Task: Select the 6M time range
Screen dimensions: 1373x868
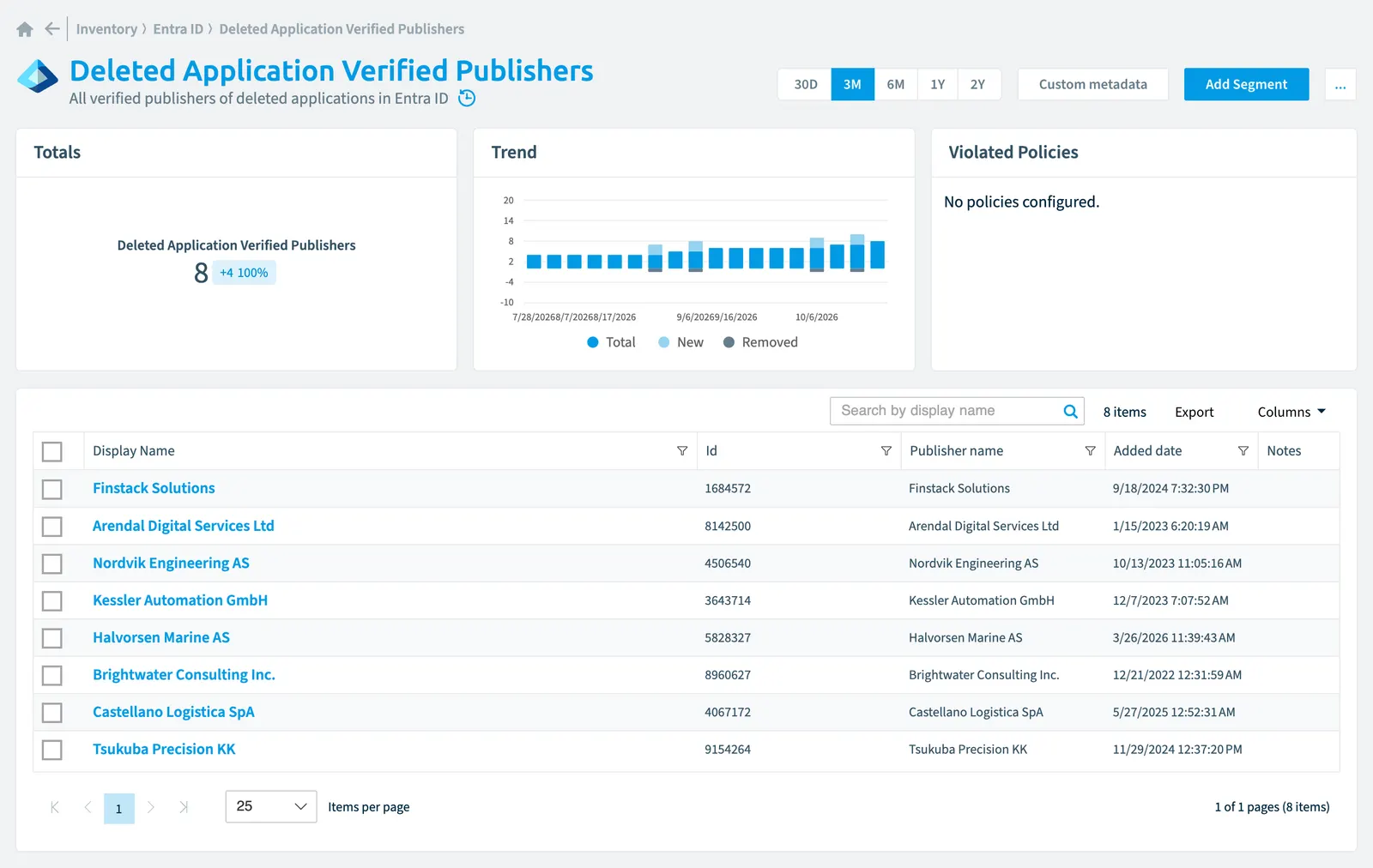Action: tap(896, 84)
